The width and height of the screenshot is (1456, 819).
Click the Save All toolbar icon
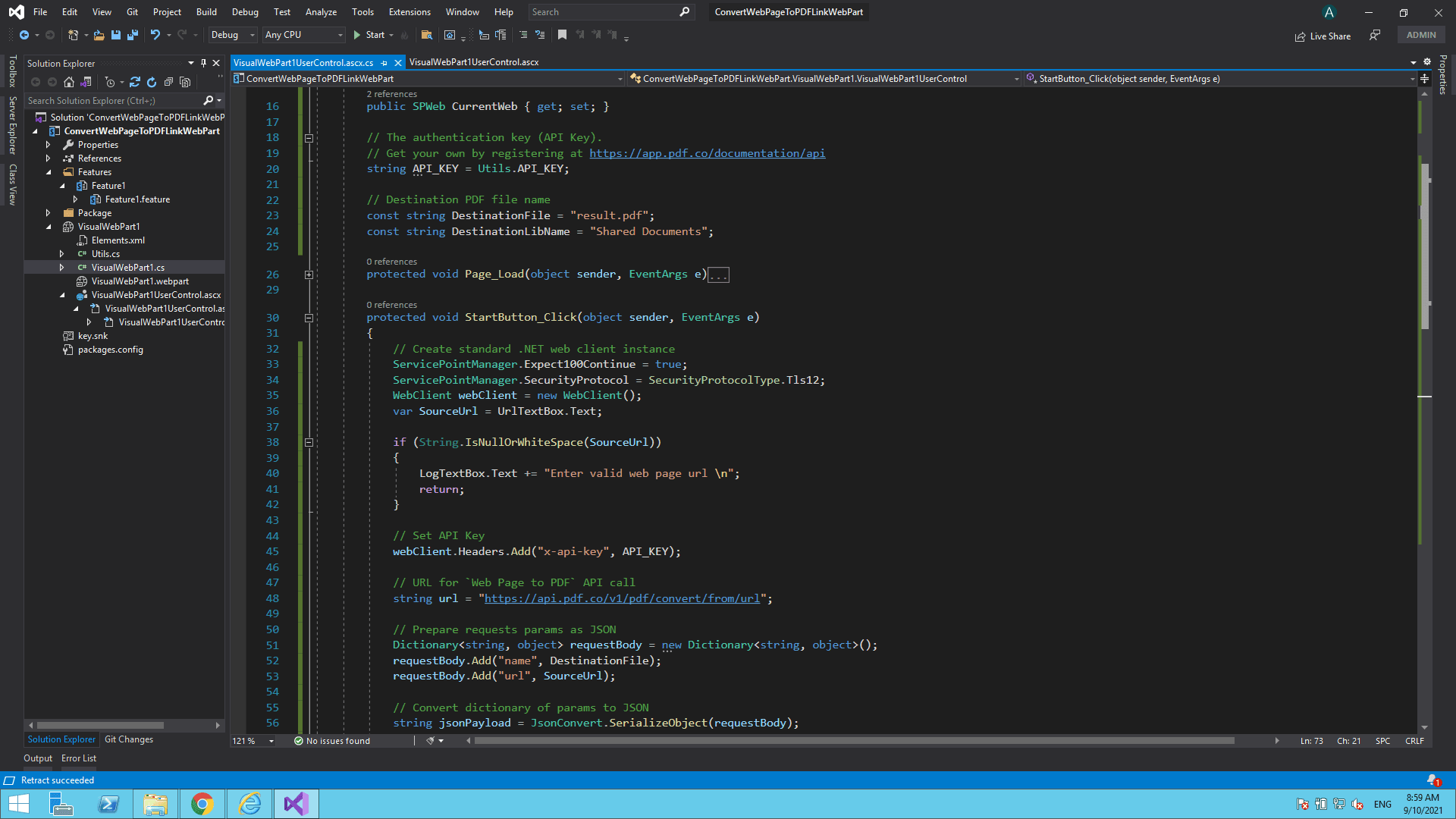pos(133,35)
